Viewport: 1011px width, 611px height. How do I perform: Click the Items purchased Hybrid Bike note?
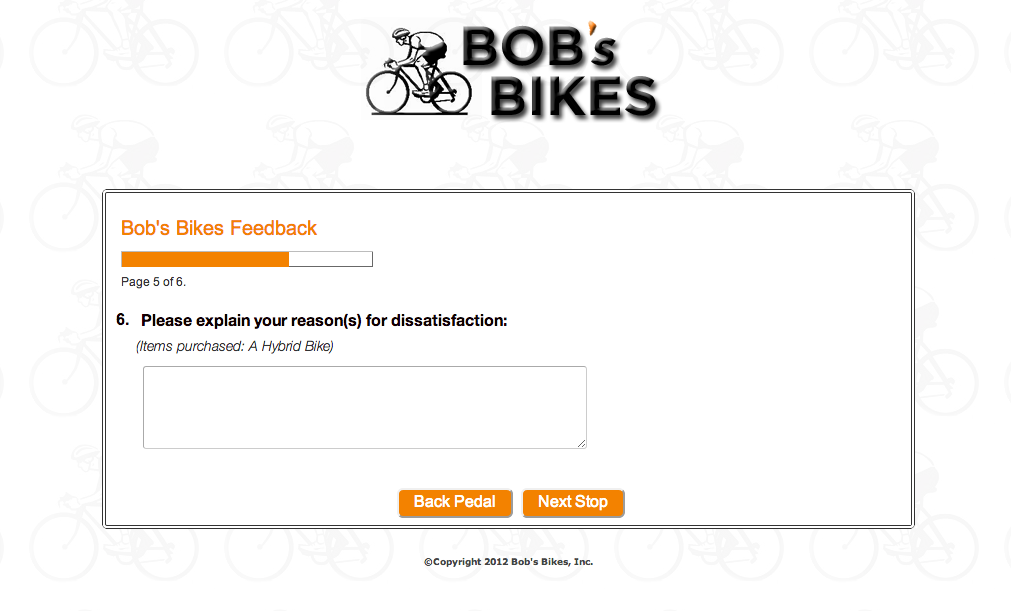(x=235, y=346)
